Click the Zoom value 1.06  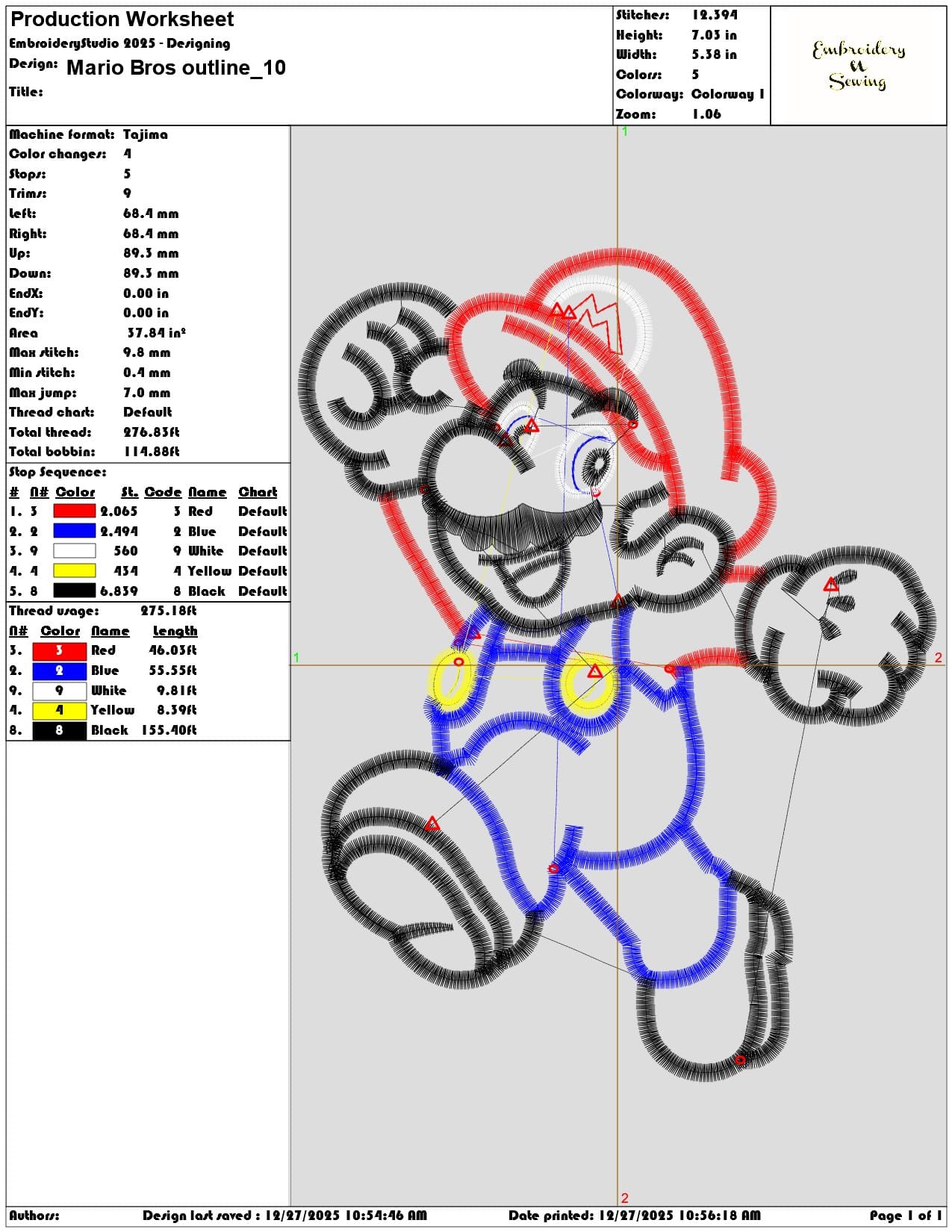pos(706,114)
